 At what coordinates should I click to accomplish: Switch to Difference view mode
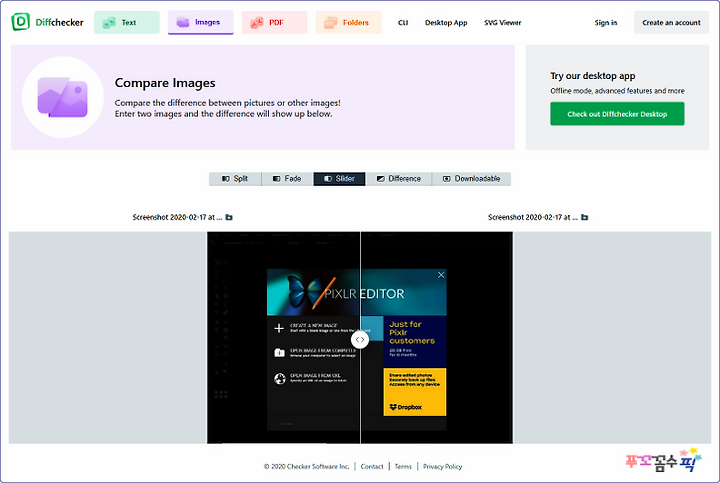pos(399,179)
